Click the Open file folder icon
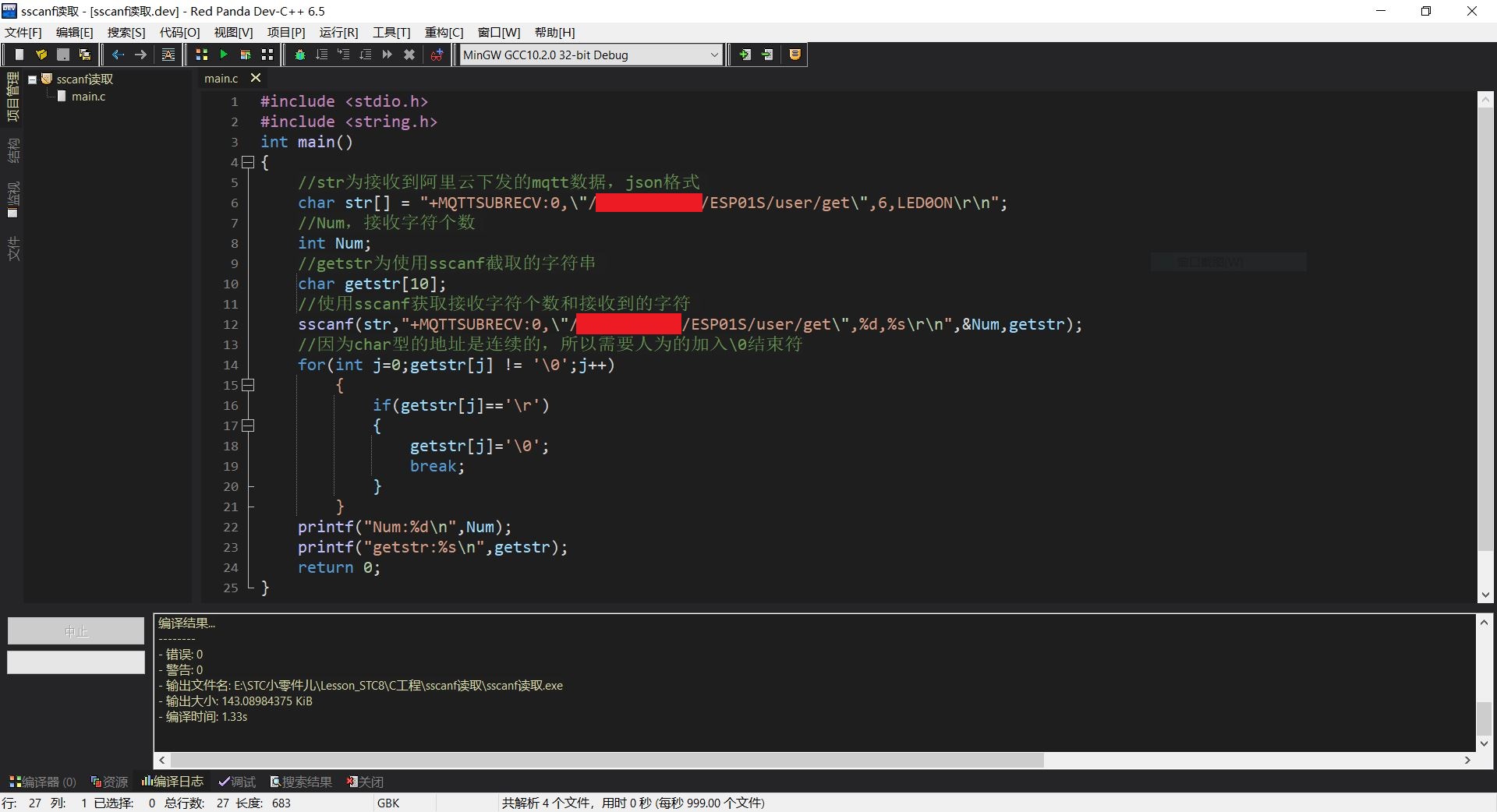1497x812 pixels. (x=41, y=55)
